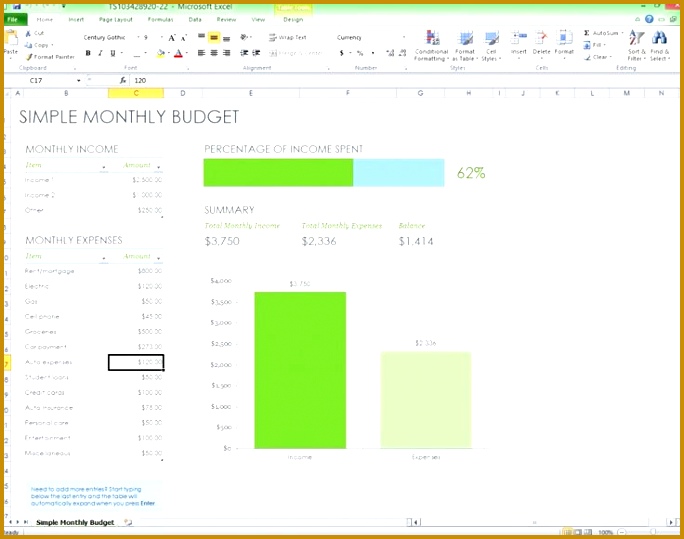
Task: Open the Name Box dropdown next to C17
Action: pyautogui.click(x=79, y=81)
